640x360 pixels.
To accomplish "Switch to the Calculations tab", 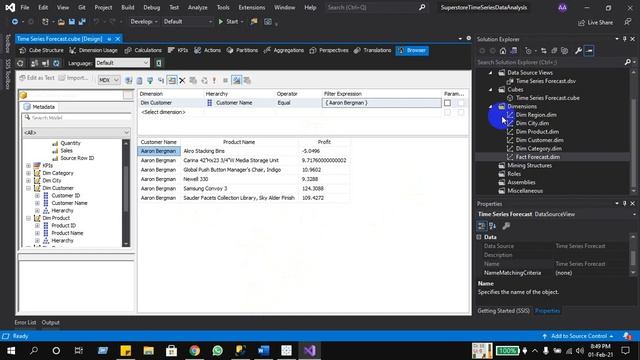I will coord(143,50).
